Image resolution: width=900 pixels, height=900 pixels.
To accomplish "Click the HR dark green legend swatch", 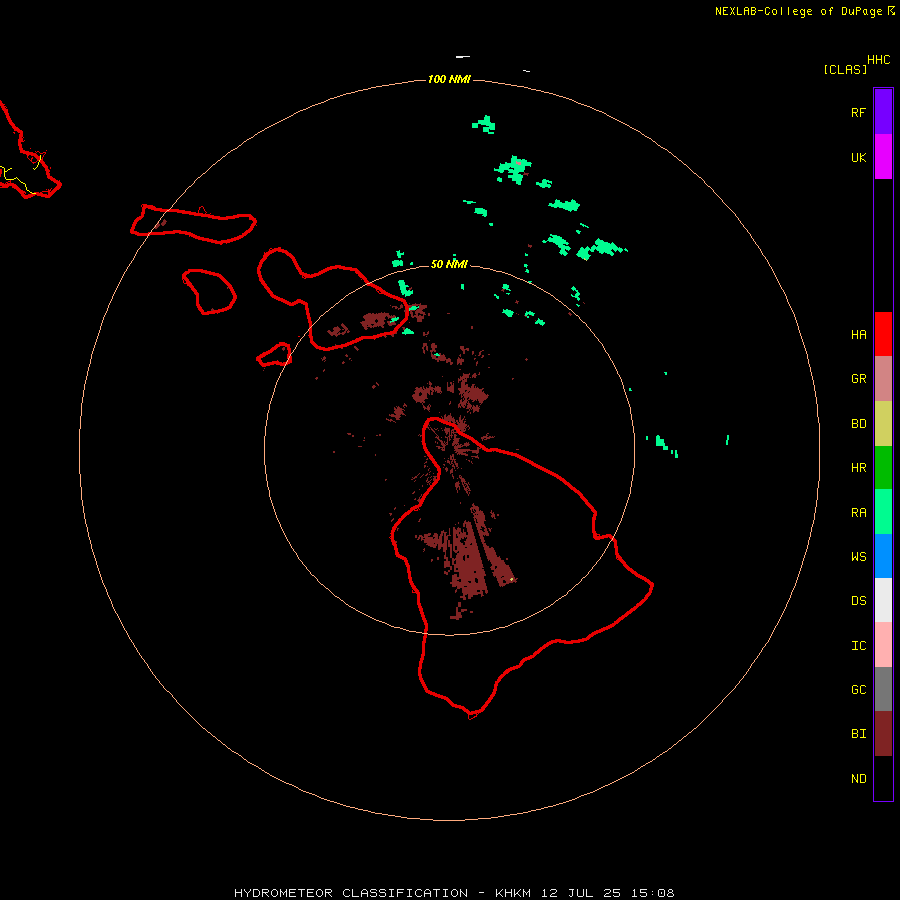I will (883, 468).
